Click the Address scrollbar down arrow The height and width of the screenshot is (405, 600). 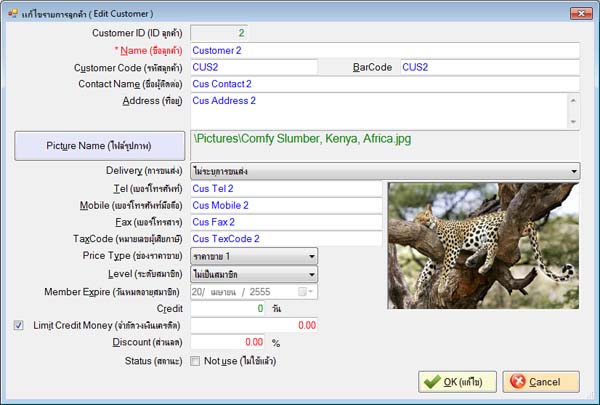573,122
